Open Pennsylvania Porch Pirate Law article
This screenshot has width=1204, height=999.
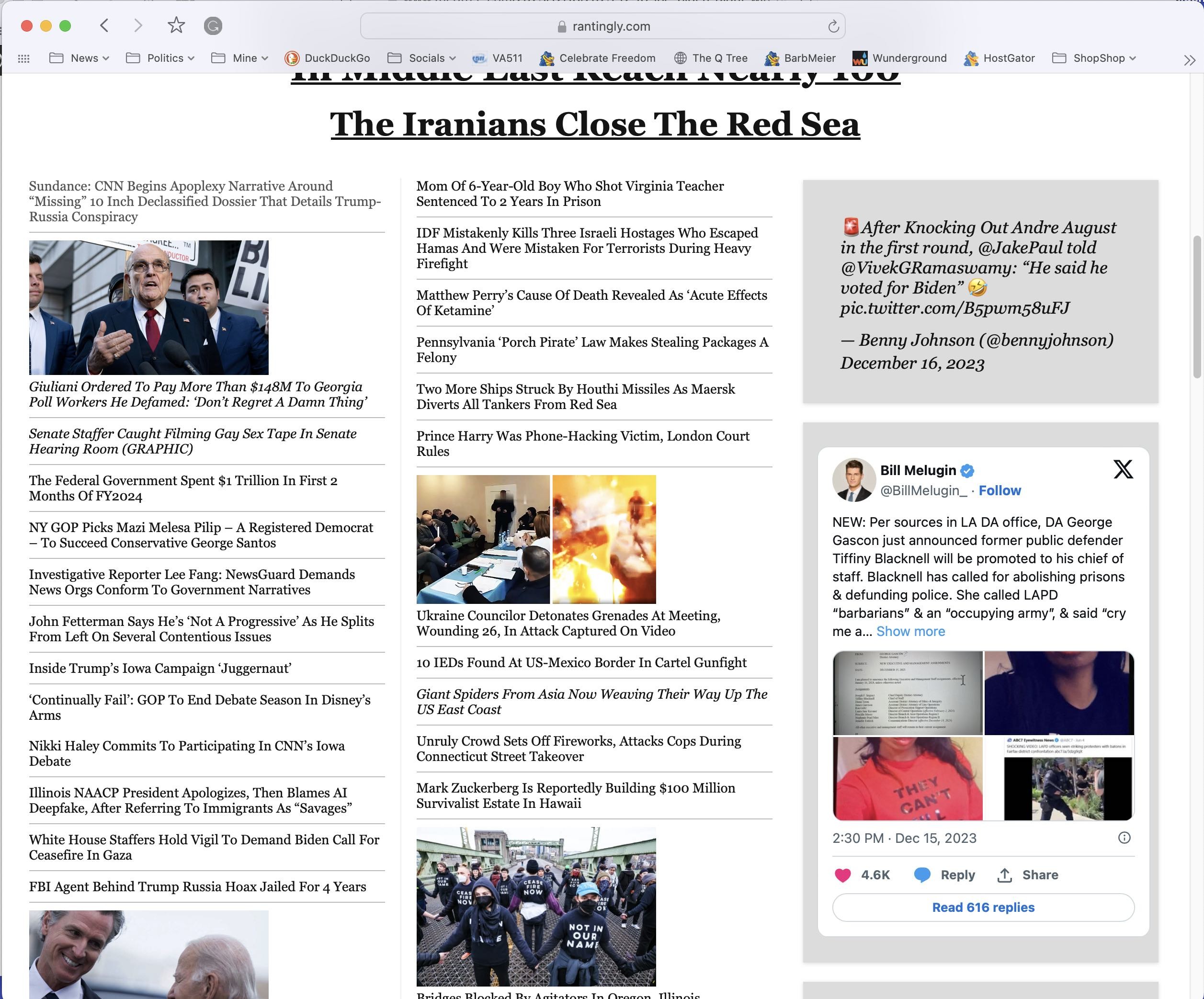pos(592,350)
